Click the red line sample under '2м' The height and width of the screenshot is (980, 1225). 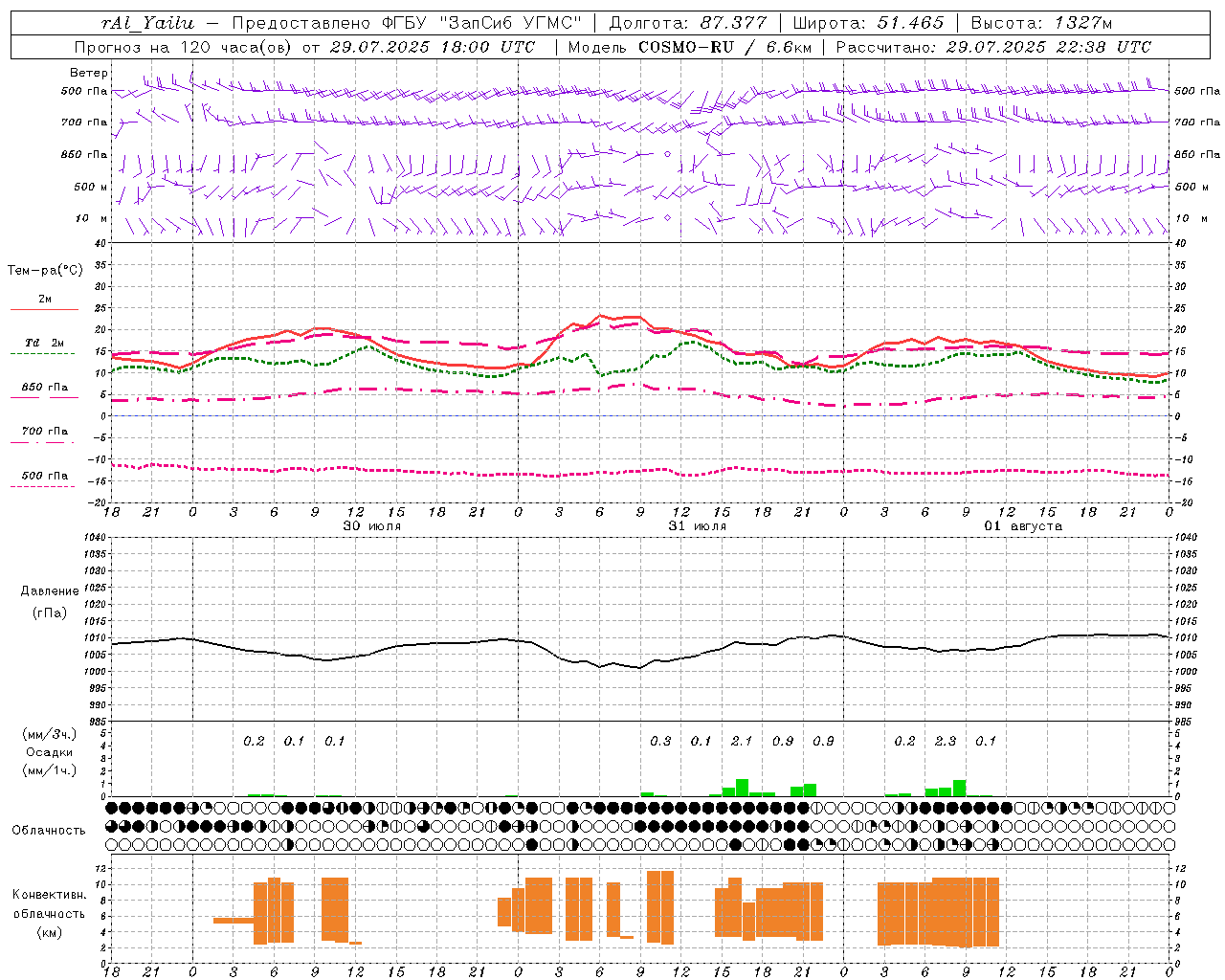pyautogui.click(x=44, y=310)
